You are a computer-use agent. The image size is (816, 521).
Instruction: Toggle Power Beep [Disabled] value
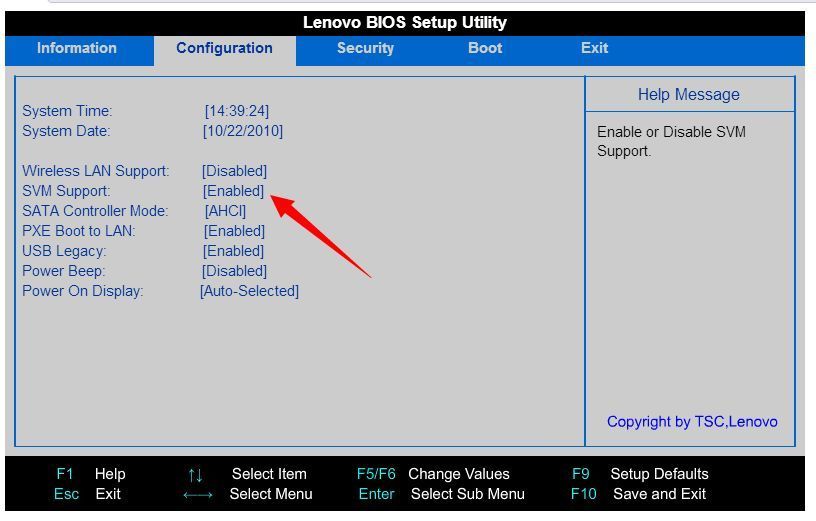[235, 271]
